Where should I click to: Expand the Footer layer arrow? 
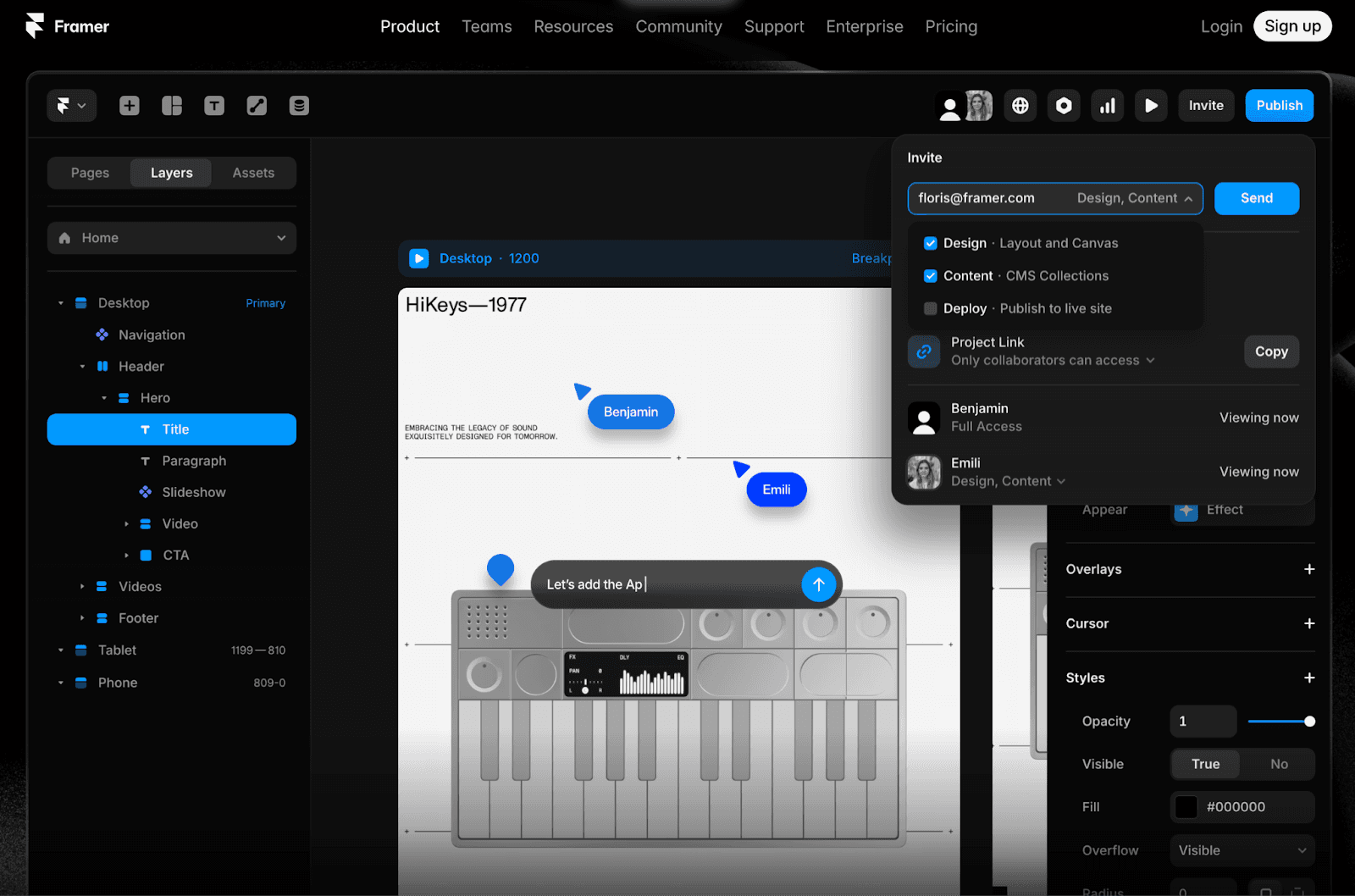[x=82, y=618]
